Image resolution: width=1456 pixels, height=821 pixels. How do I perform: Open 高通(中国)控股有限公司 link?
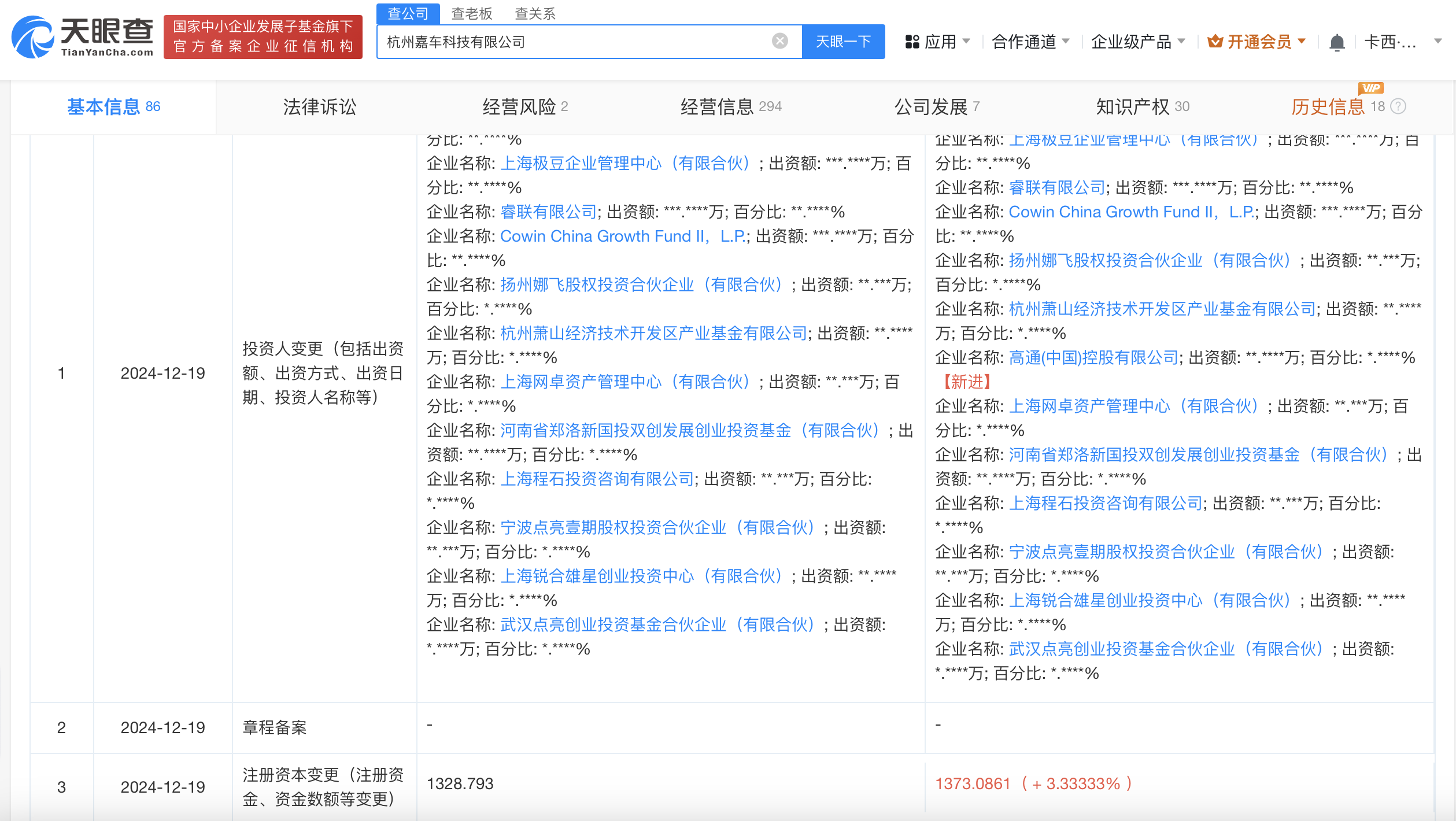[1093, 358]
